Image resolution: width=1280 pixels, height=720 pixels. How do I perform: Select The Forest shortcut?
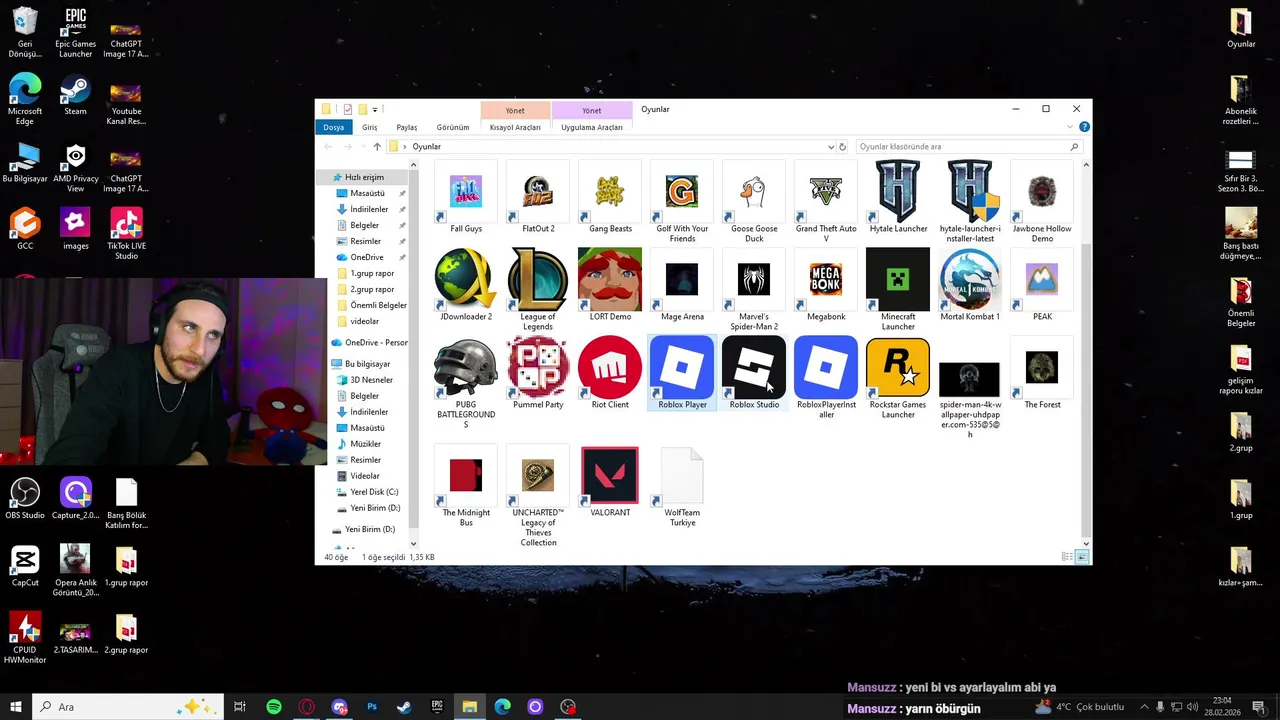tap(1042, 367)
